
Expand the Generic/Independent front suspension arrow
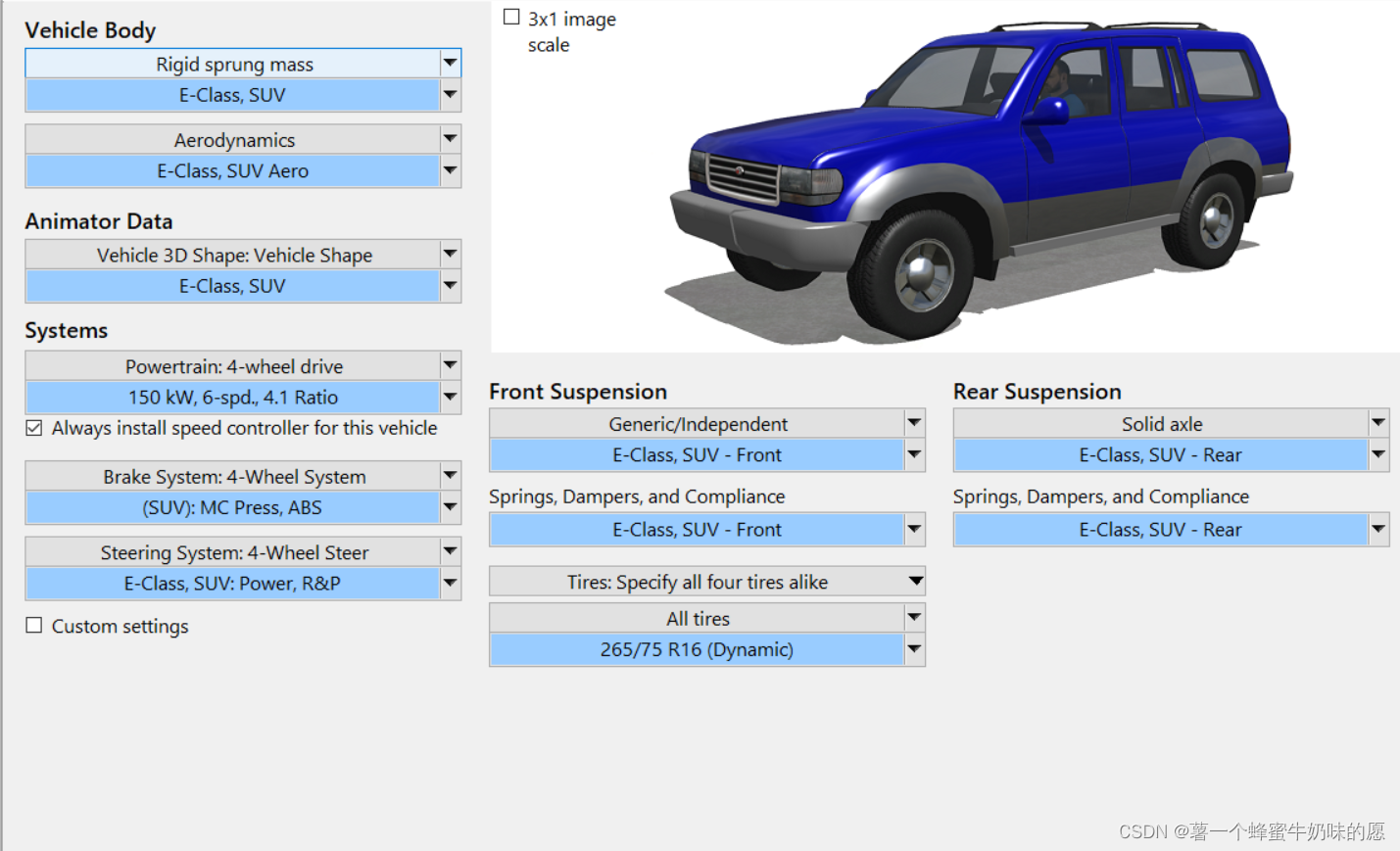coord(914,423)
